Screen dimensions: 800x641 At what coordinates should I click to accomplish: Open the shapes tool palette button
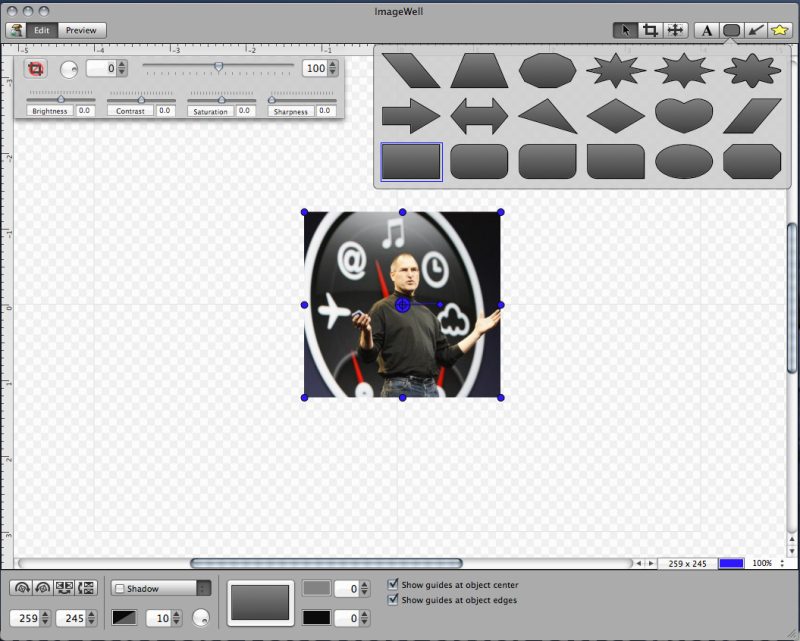[x=731, y=31]
